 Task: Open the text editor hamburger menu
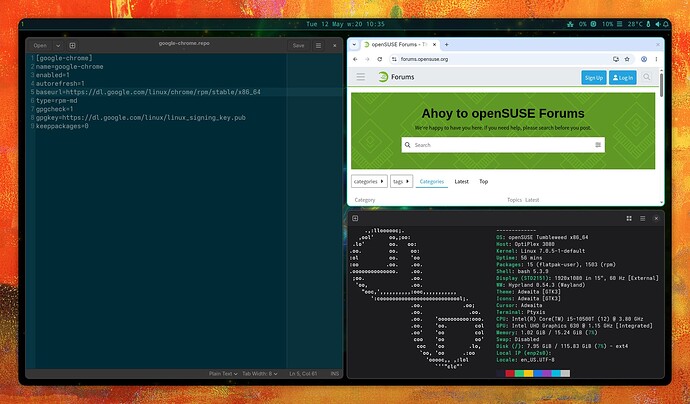coord(318,46)
